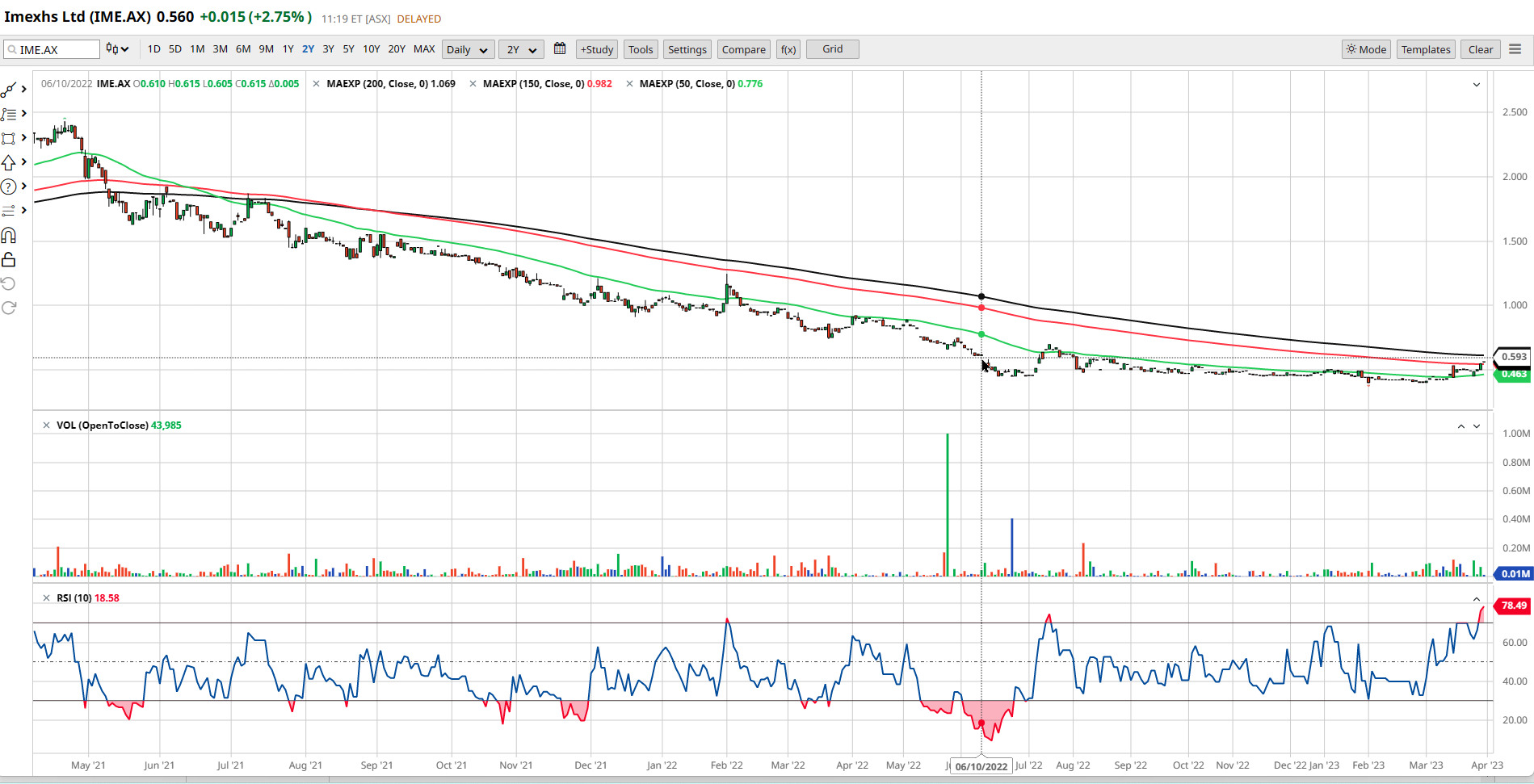The height and width of the screenshot is (784, 1534).
Task: Select the 9M time range
Action: tap(266, 49)
